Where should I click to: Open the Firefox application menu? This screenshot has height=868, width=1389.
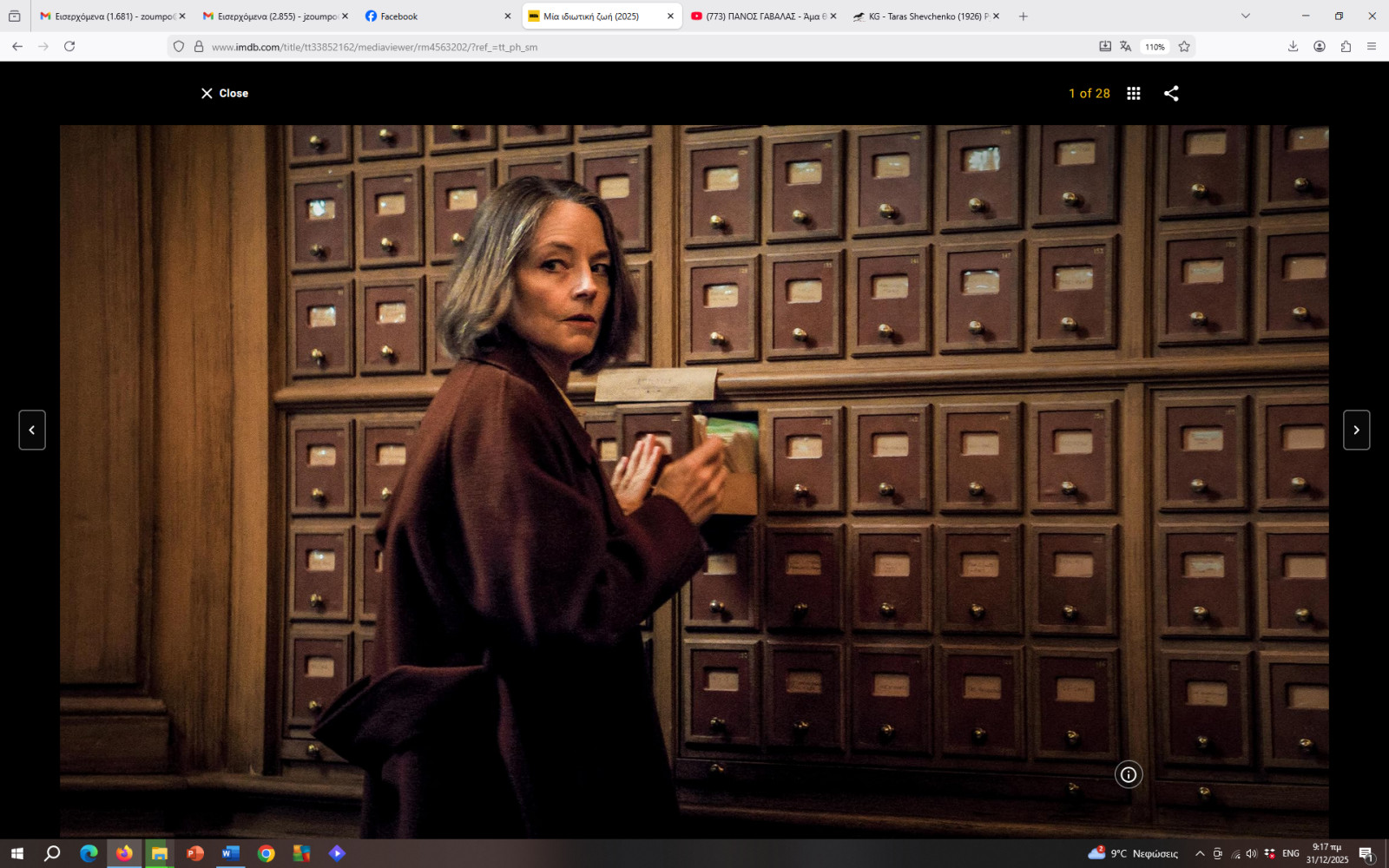1372,47
